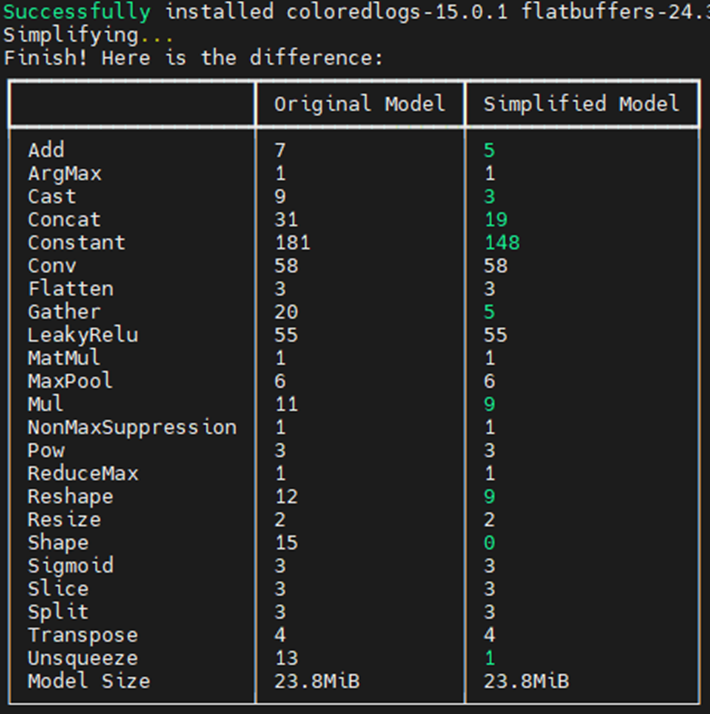Click the text 'Finish! Here is the difference:'
The image size is (710, 714).
coord(193,58)
